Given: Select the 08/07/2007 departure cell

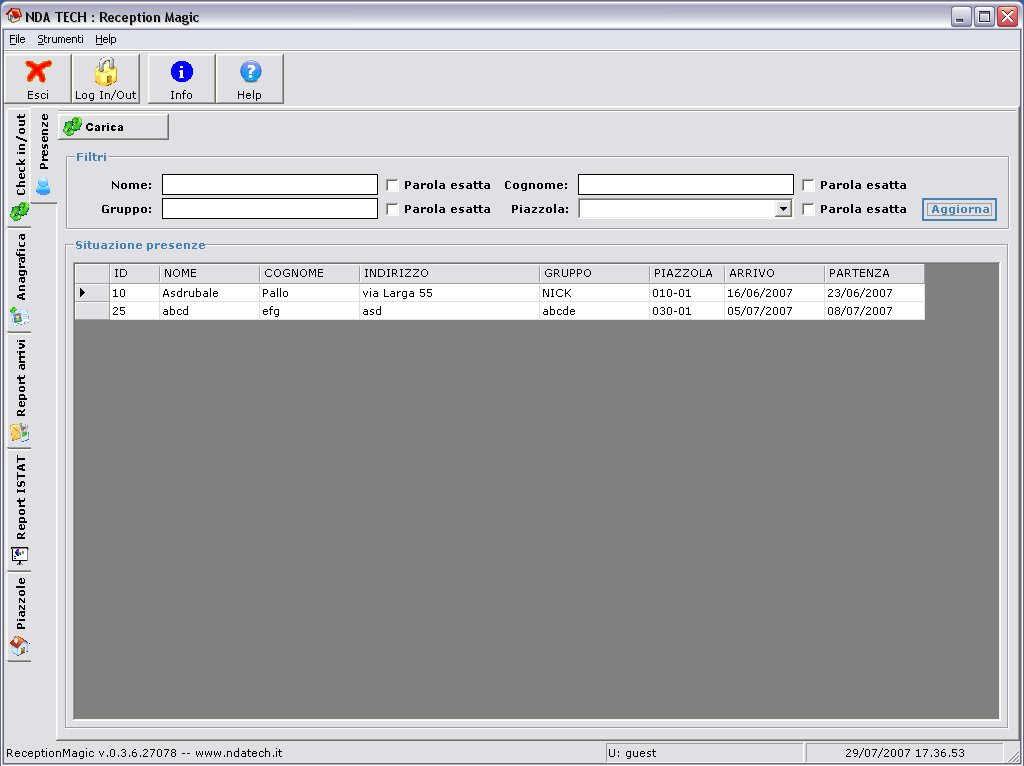Looking at the screenshot, I should (x=874, y=311).
